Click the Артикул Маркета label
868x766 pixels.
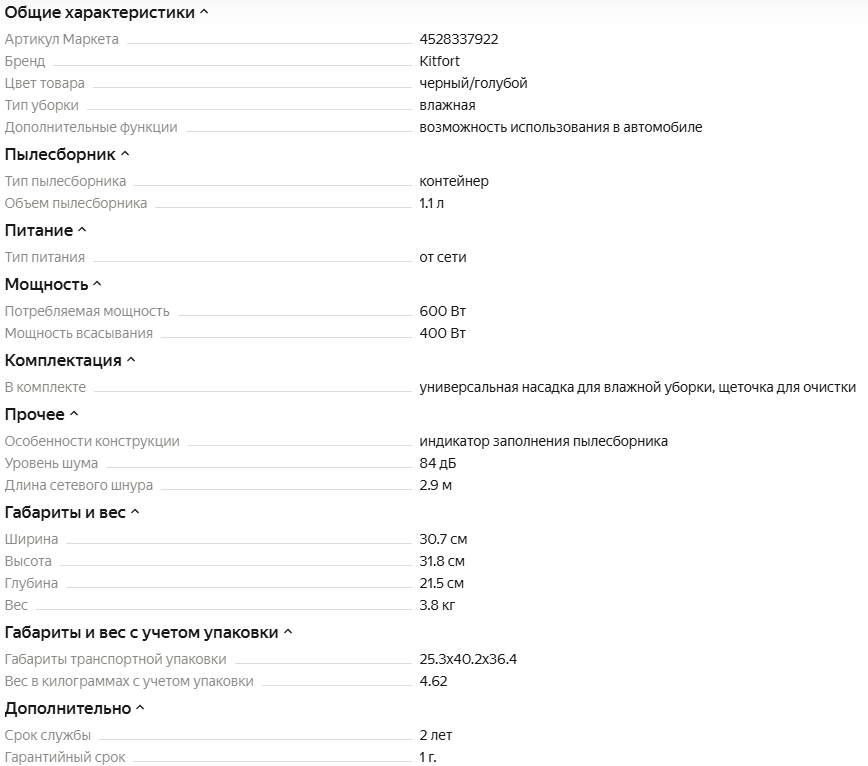(x=62, y=39)
